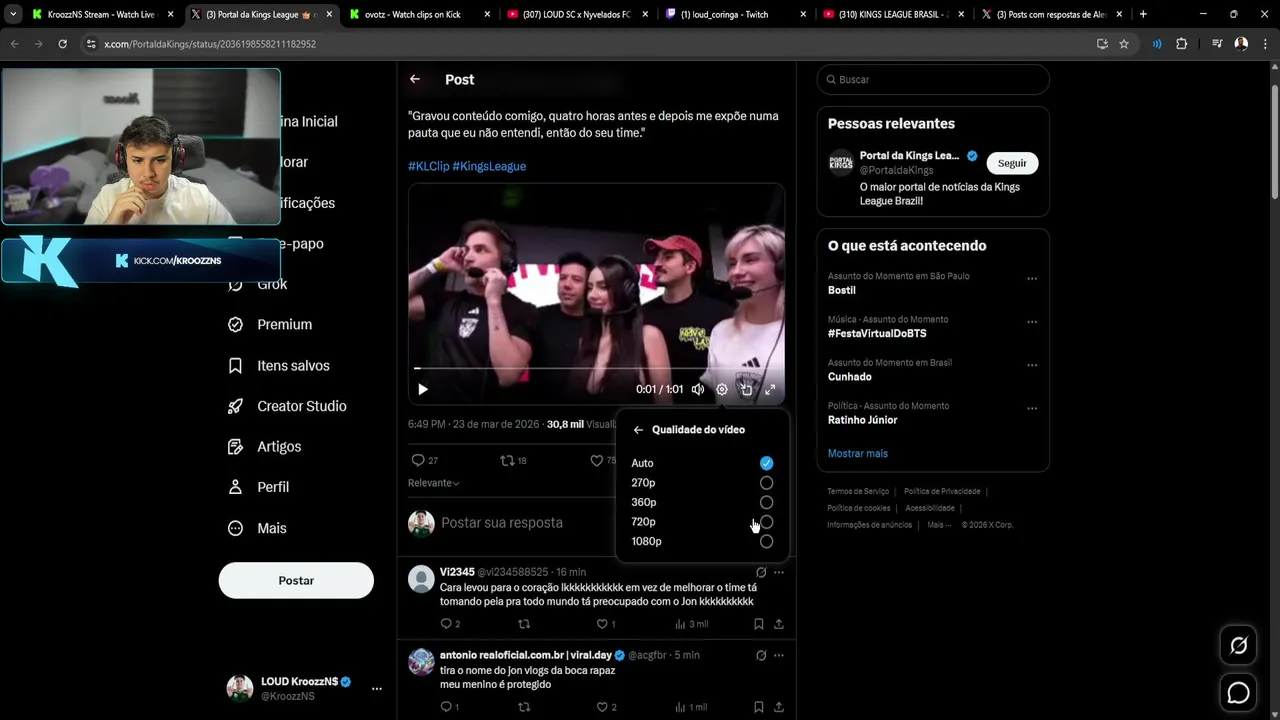Viewport: 1280px width, 720px height.
Task: Mute the video with the speaker icon
Action: point(698,389)
